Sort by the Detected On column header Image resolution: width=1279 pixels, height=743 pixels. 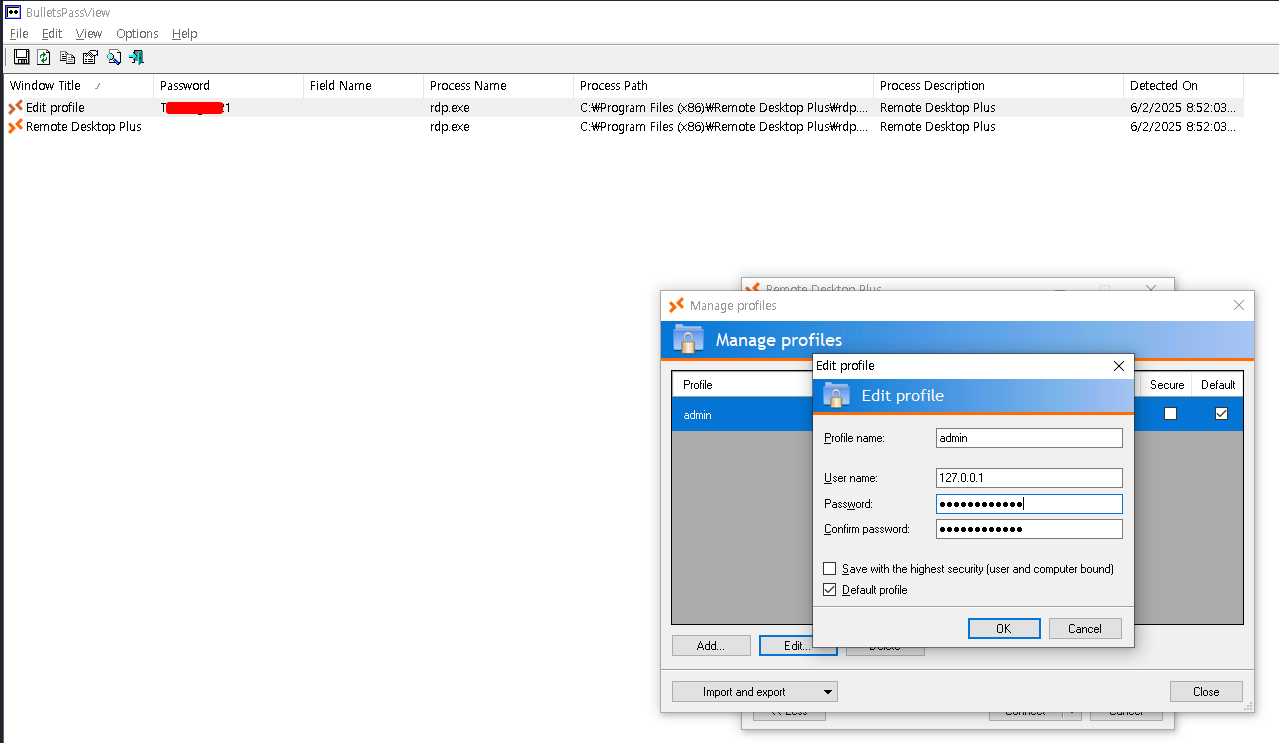(x=1184, y=86)
